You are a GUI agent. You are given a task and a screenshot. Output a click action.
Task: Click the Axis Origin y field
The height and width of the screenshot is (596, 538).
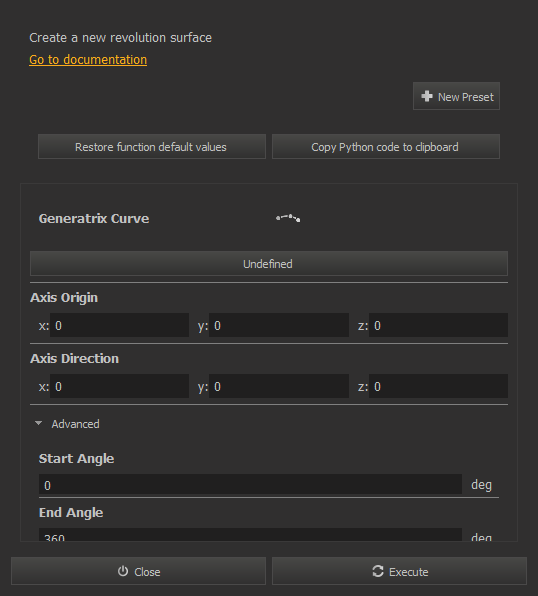(279, 325)
